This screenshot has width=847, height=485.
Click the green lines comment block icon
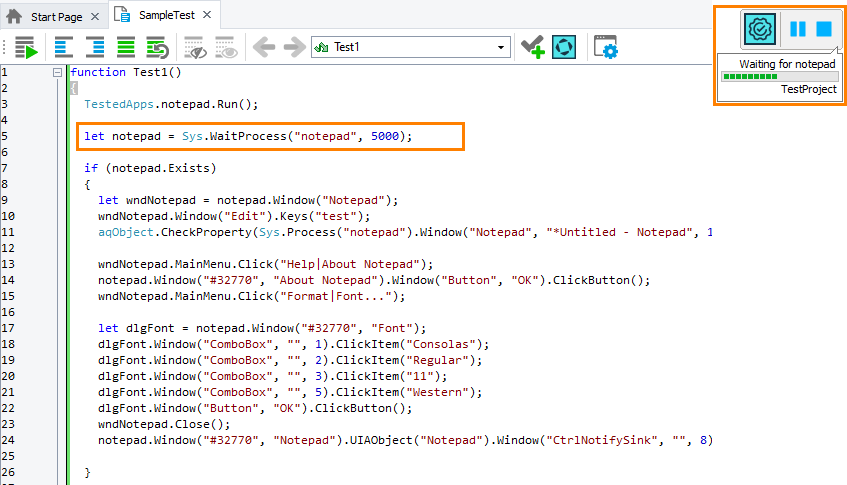pos(126,48)
